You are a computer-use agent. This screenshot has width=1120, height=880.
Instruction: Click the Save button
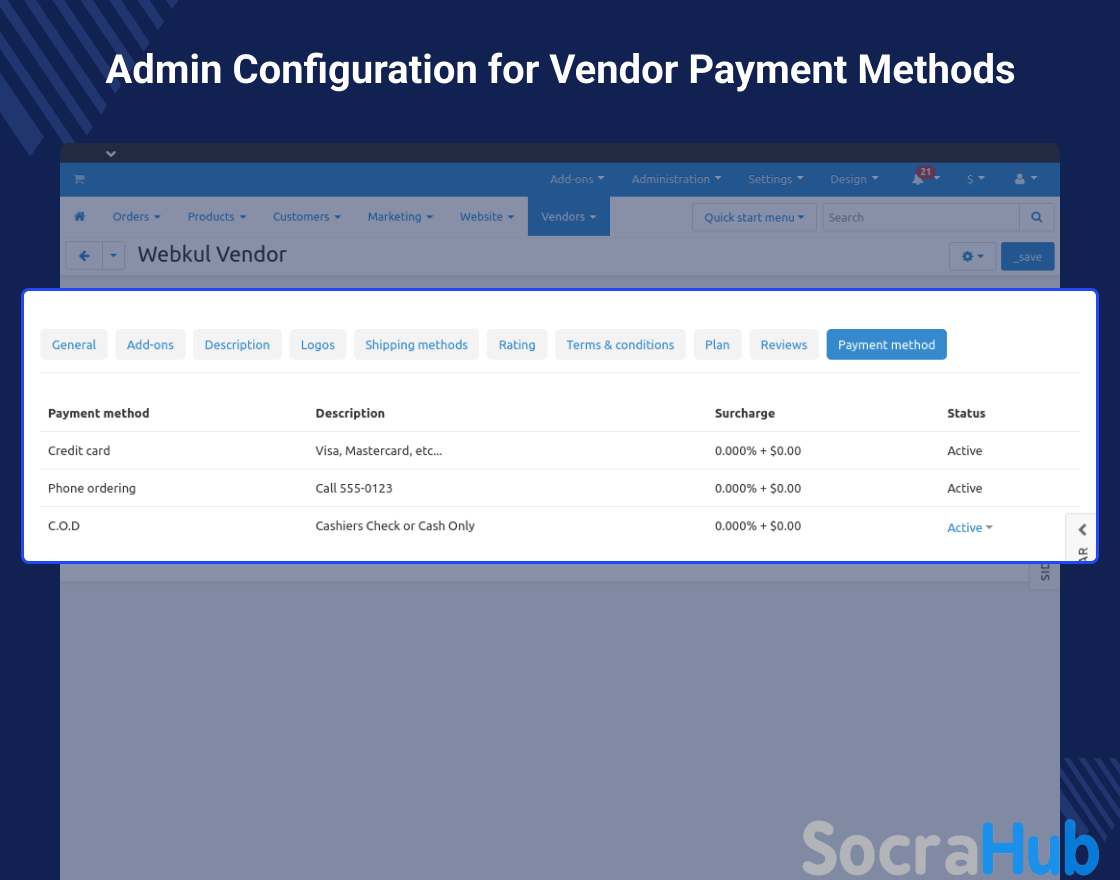pyautogui.click(x=1027, y=257)
